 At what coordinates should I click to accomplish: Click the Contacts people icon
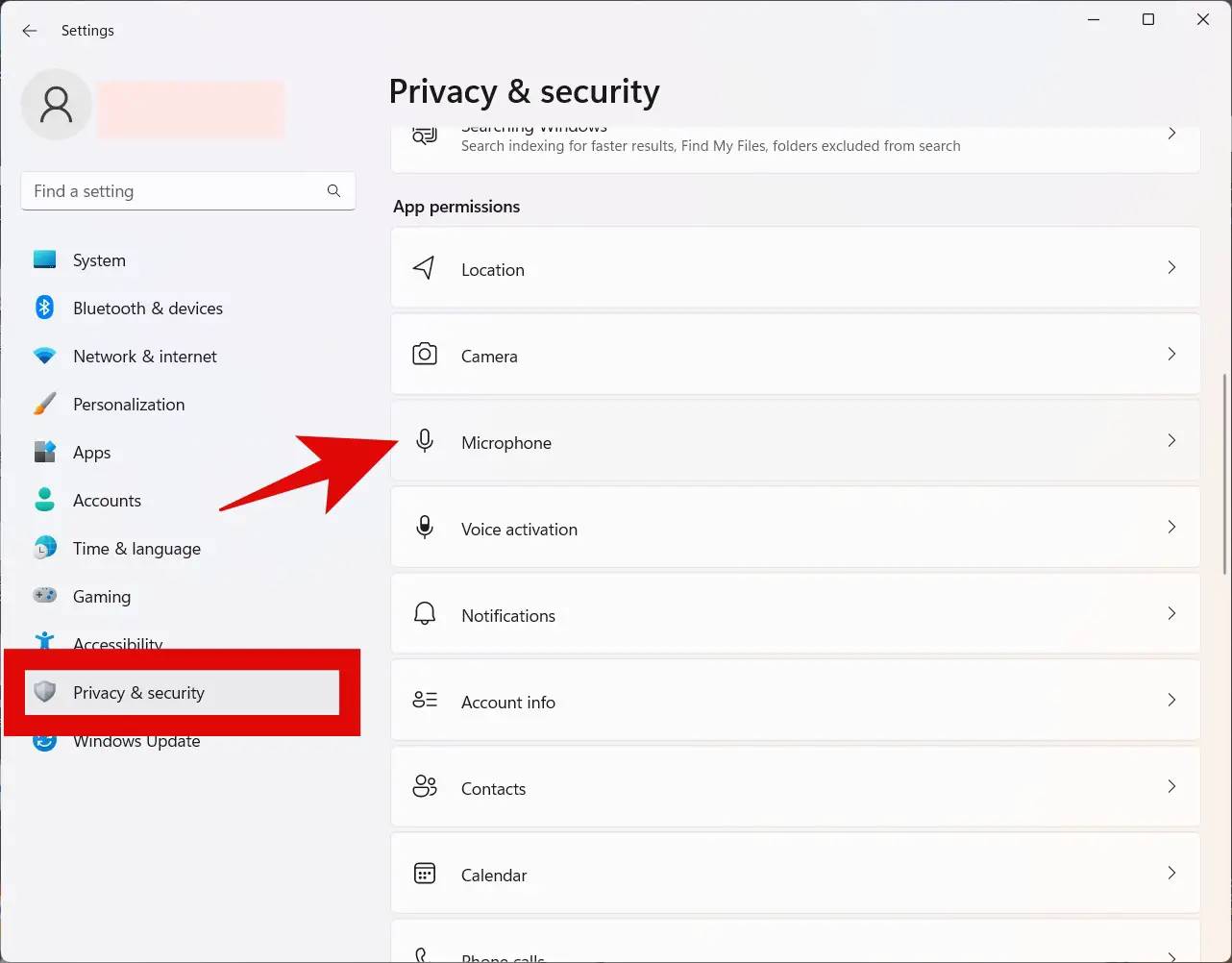pyautogui.click(x=424, y=786)
